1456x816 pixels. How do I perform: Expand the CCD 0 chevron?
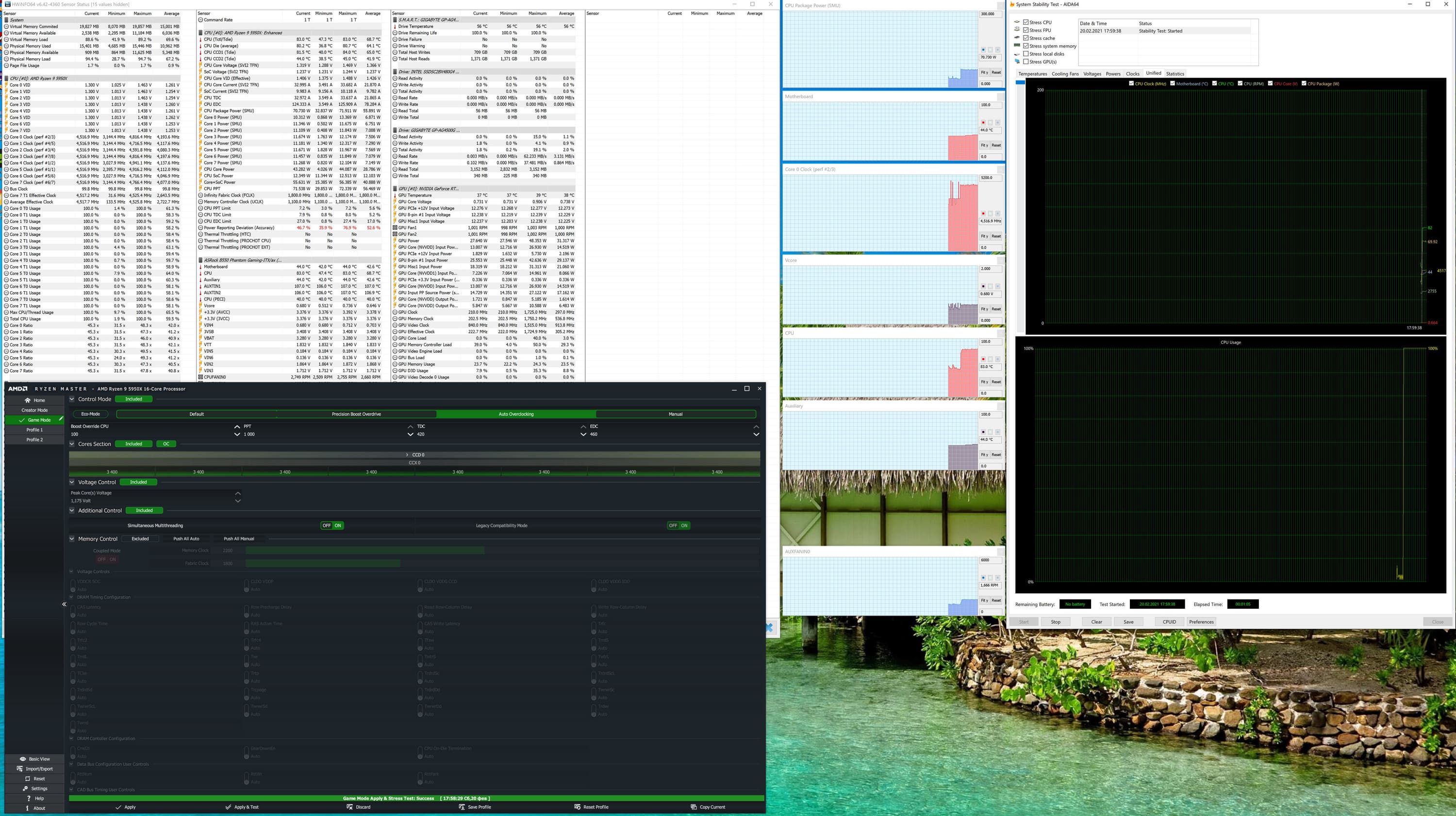click(407, 455)
